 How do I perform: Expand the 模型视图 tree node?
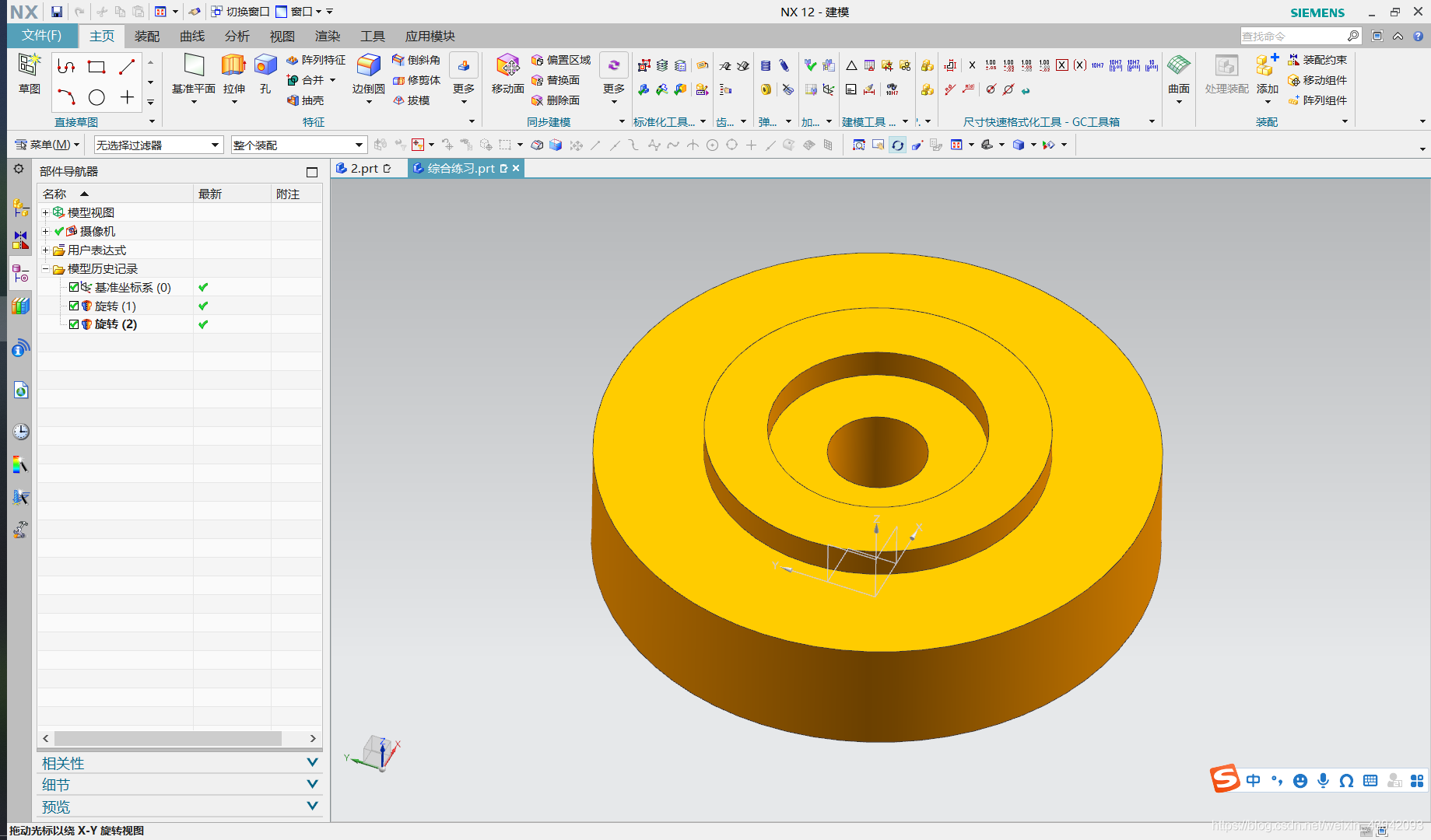tap(45, 212)
